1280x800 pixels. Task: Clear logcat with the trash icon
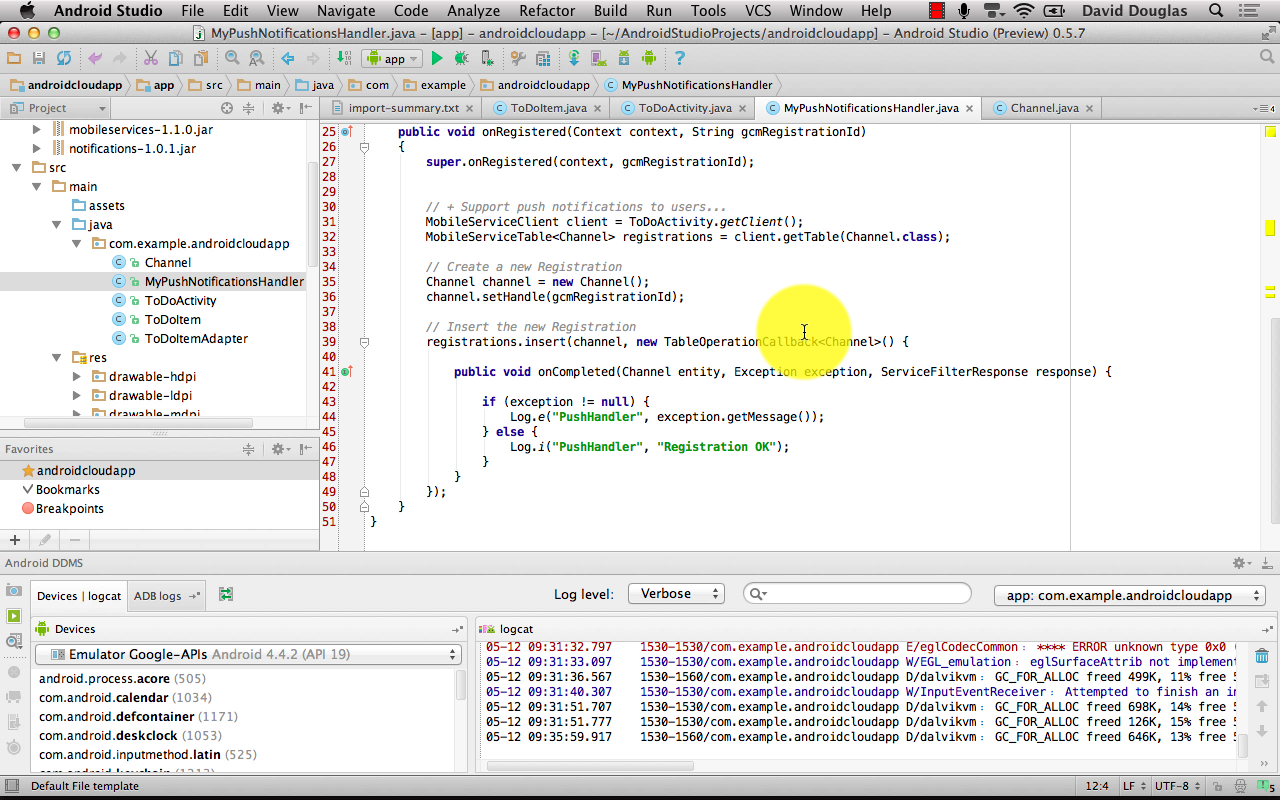coord(1262,656)
